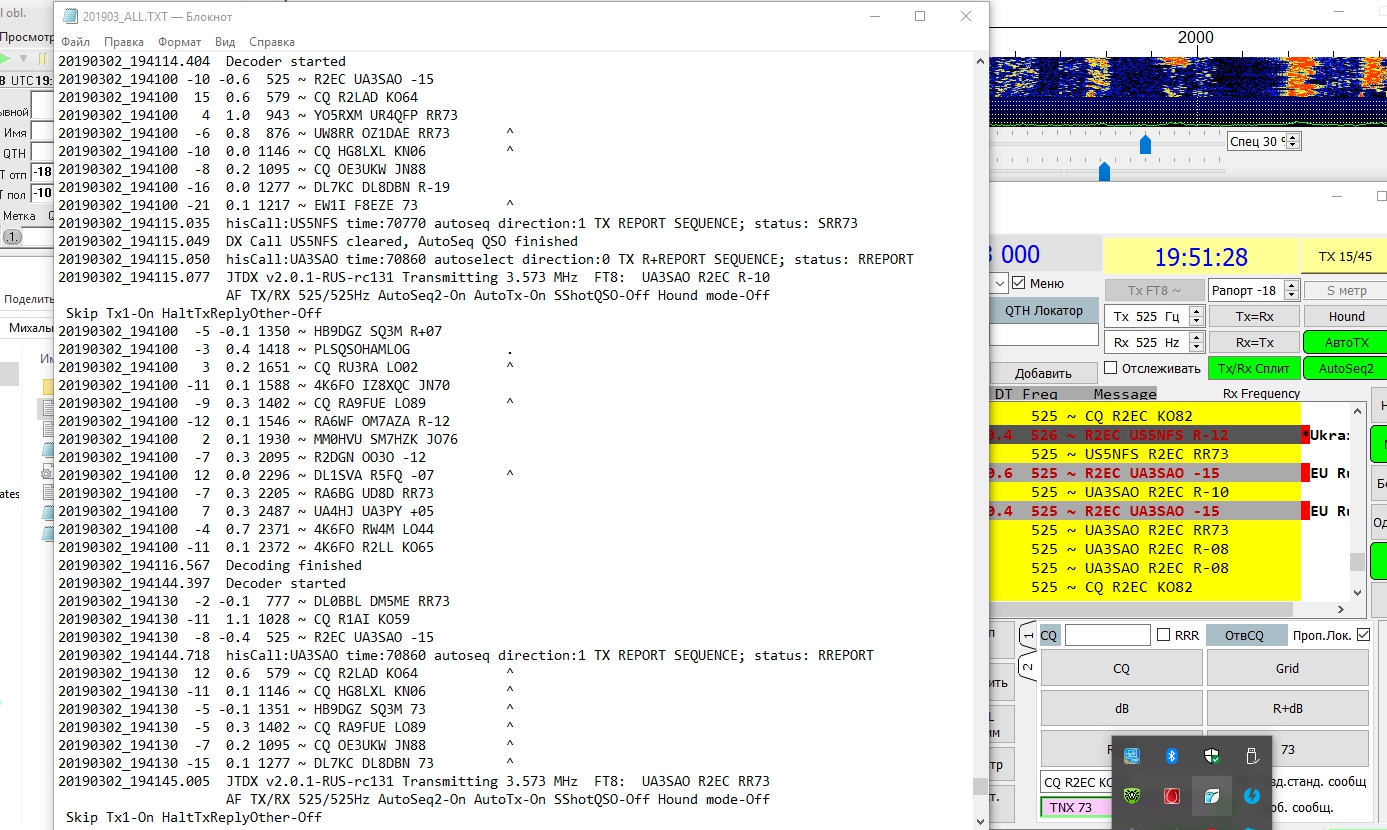
Task: Click the safely remove USB tray icon
Action: coord(1251,757)
